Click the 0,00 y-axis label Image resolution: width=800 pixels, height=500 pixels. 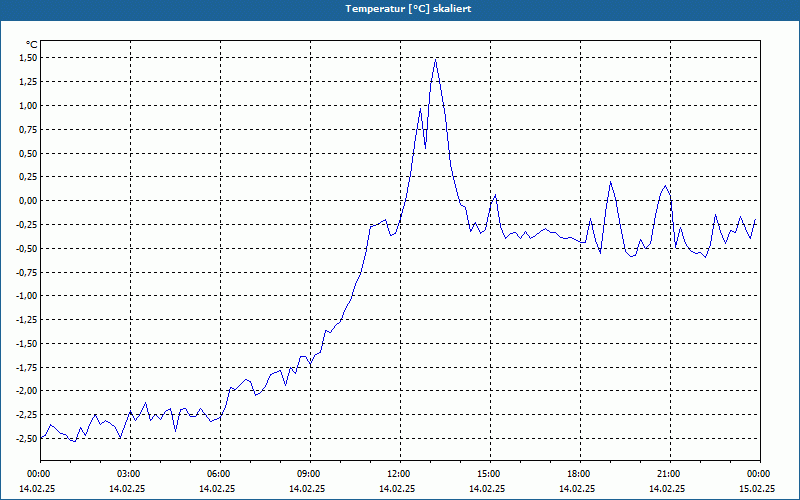28,201
